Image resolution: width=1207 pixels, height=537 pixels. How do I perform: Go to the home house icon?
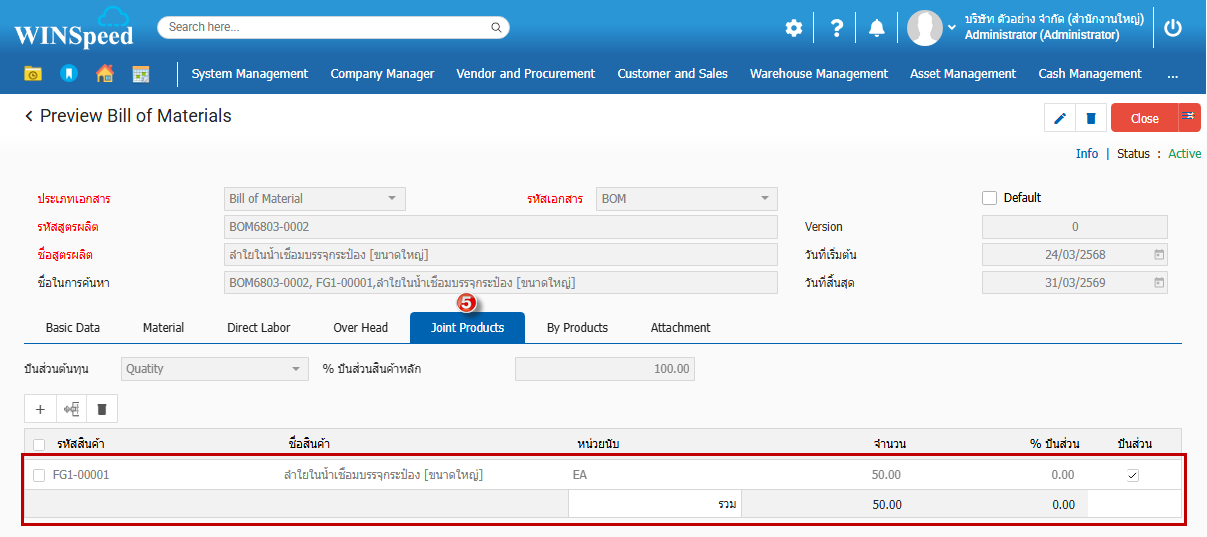(105, 74)
